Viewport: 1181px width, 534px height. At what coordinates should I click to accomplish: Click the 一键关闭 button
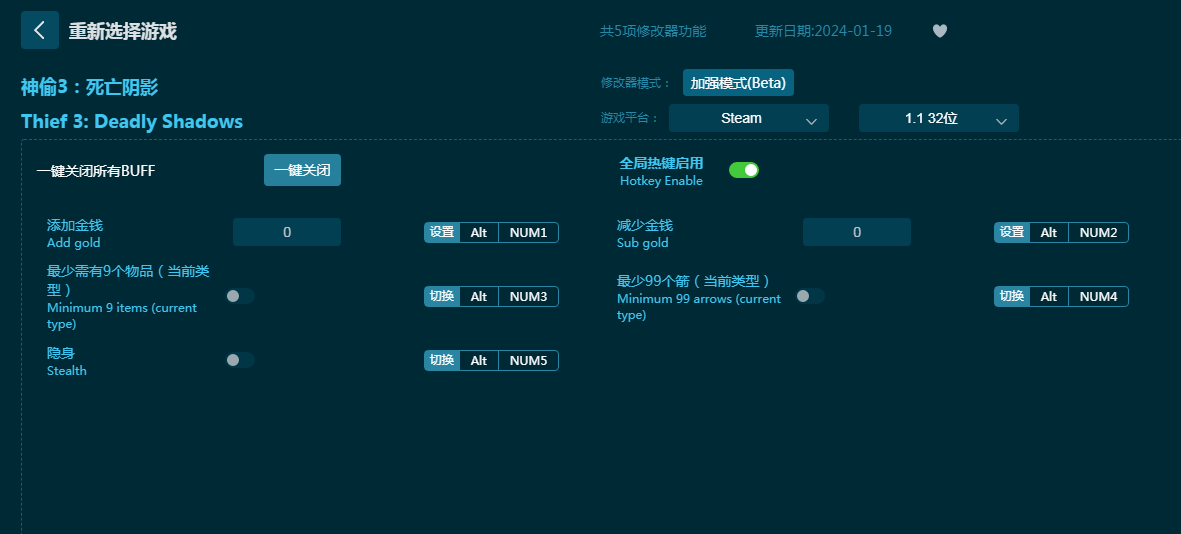[302, 170]
